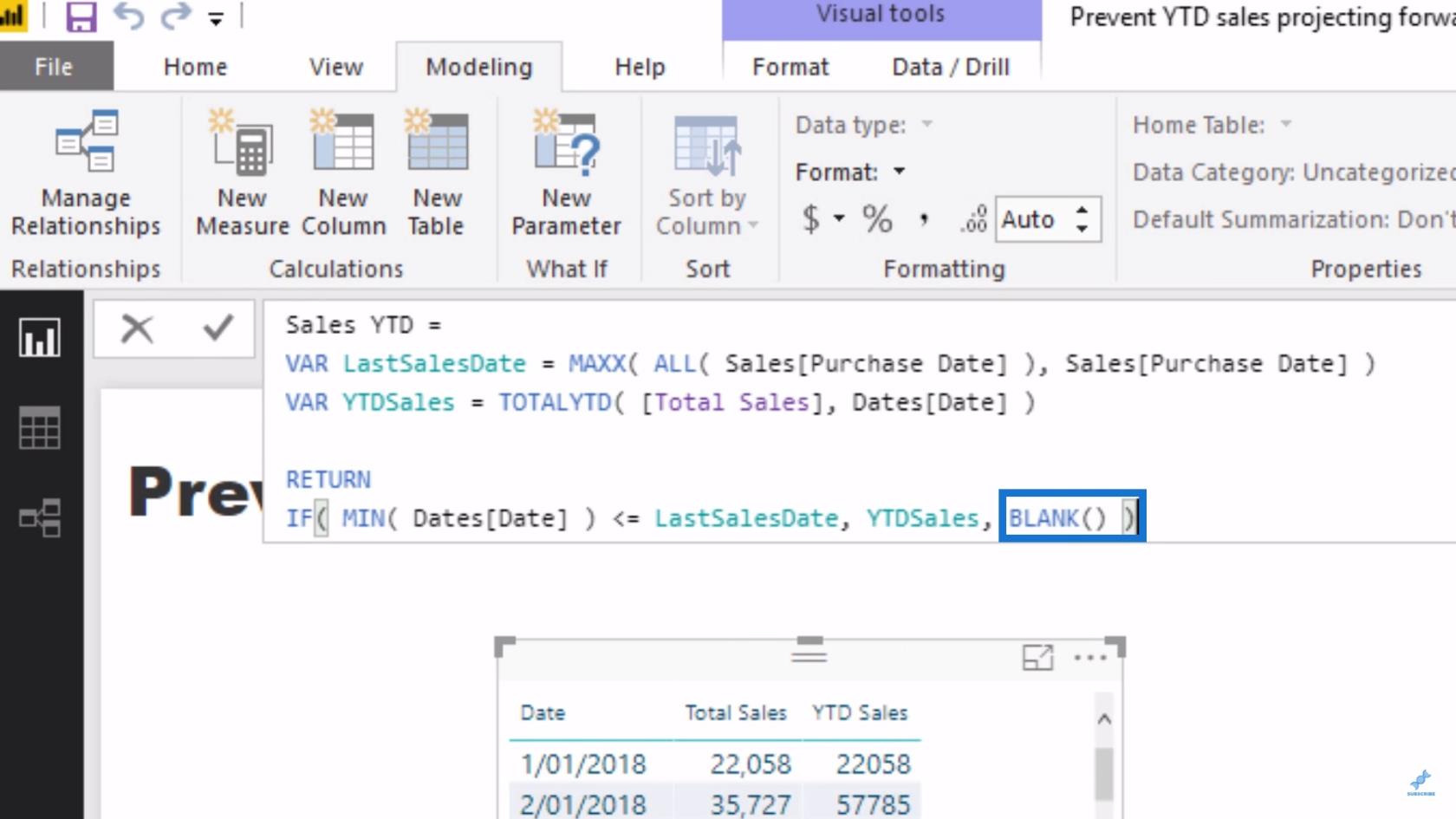
Task: Open More options ellipsis on the visual
Action: pyautogui.click(x=1090, y=658)
